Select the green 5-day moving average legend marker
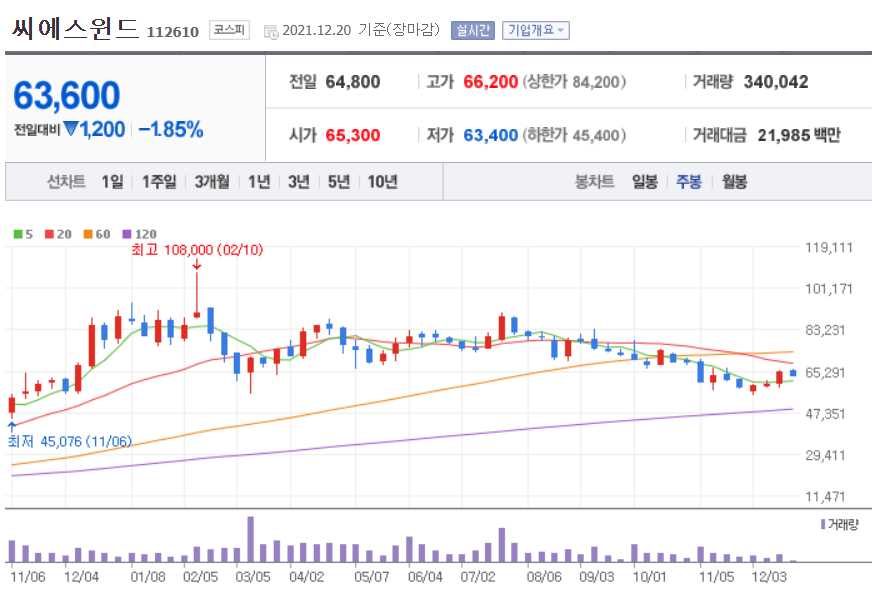This screenshot has width=872, height=594. [17, 232]
